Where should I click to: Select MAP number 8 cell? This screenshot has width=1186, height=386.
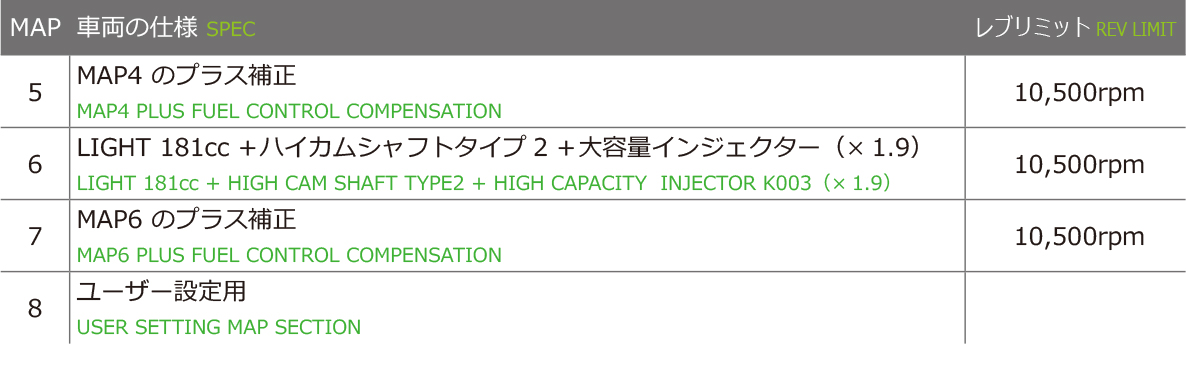point(35,308)
